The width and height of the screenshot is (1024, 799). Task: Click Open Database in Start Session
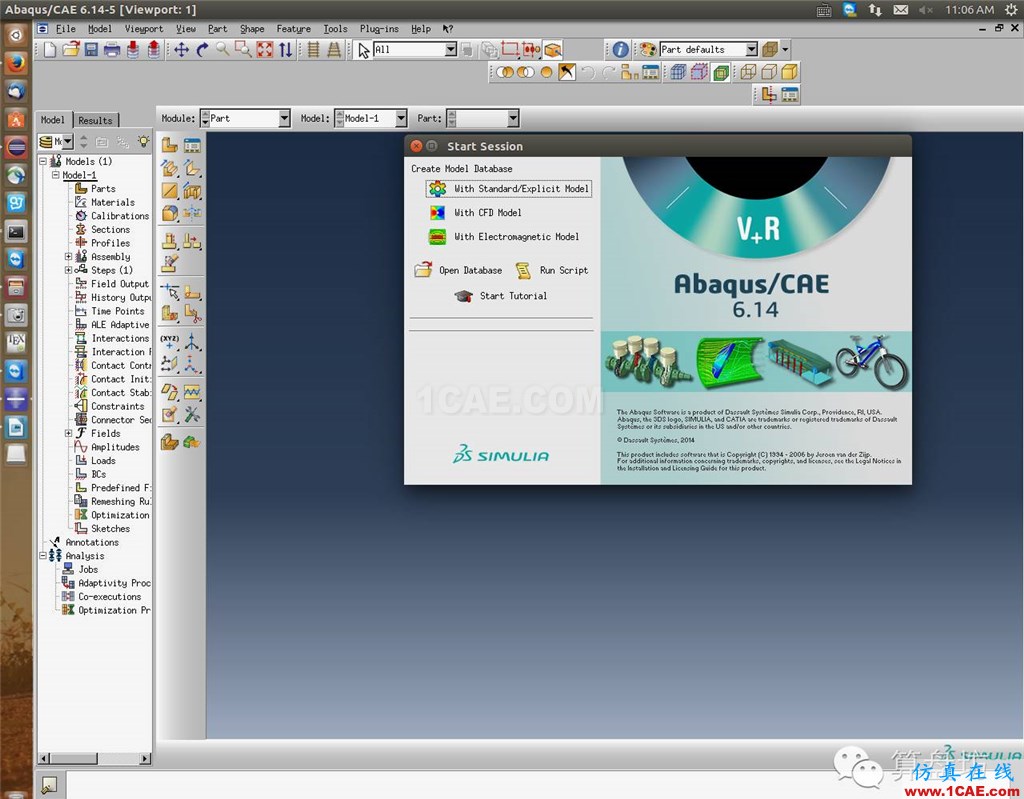click(458, 270)
